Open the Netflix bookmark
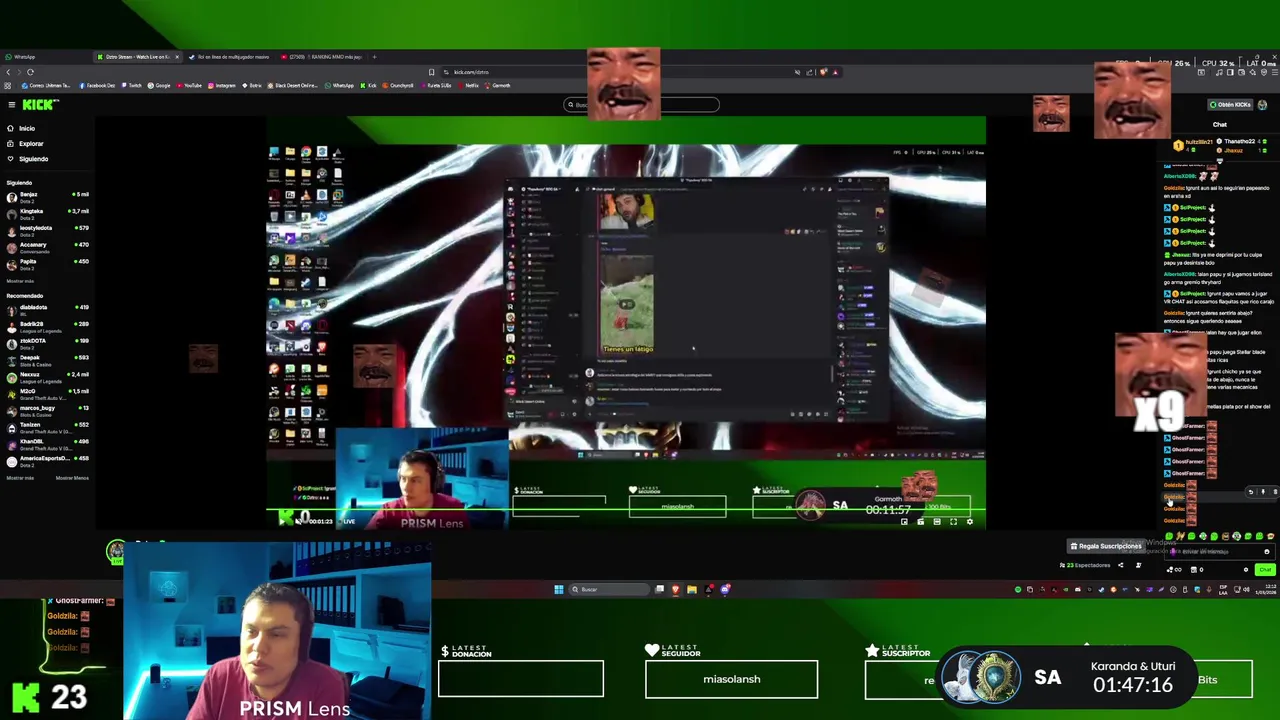The width and height of the screenshot is (1280, 720). [468, 85]
